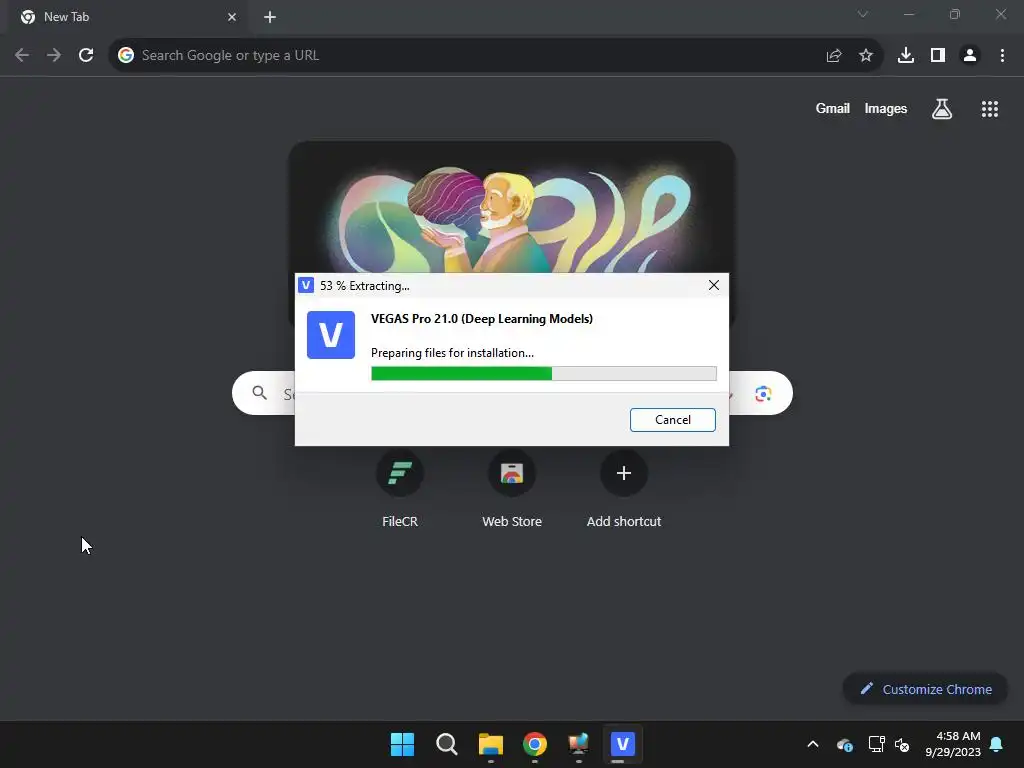
Task: Open the Web Store shortcut
Action: 512,487
